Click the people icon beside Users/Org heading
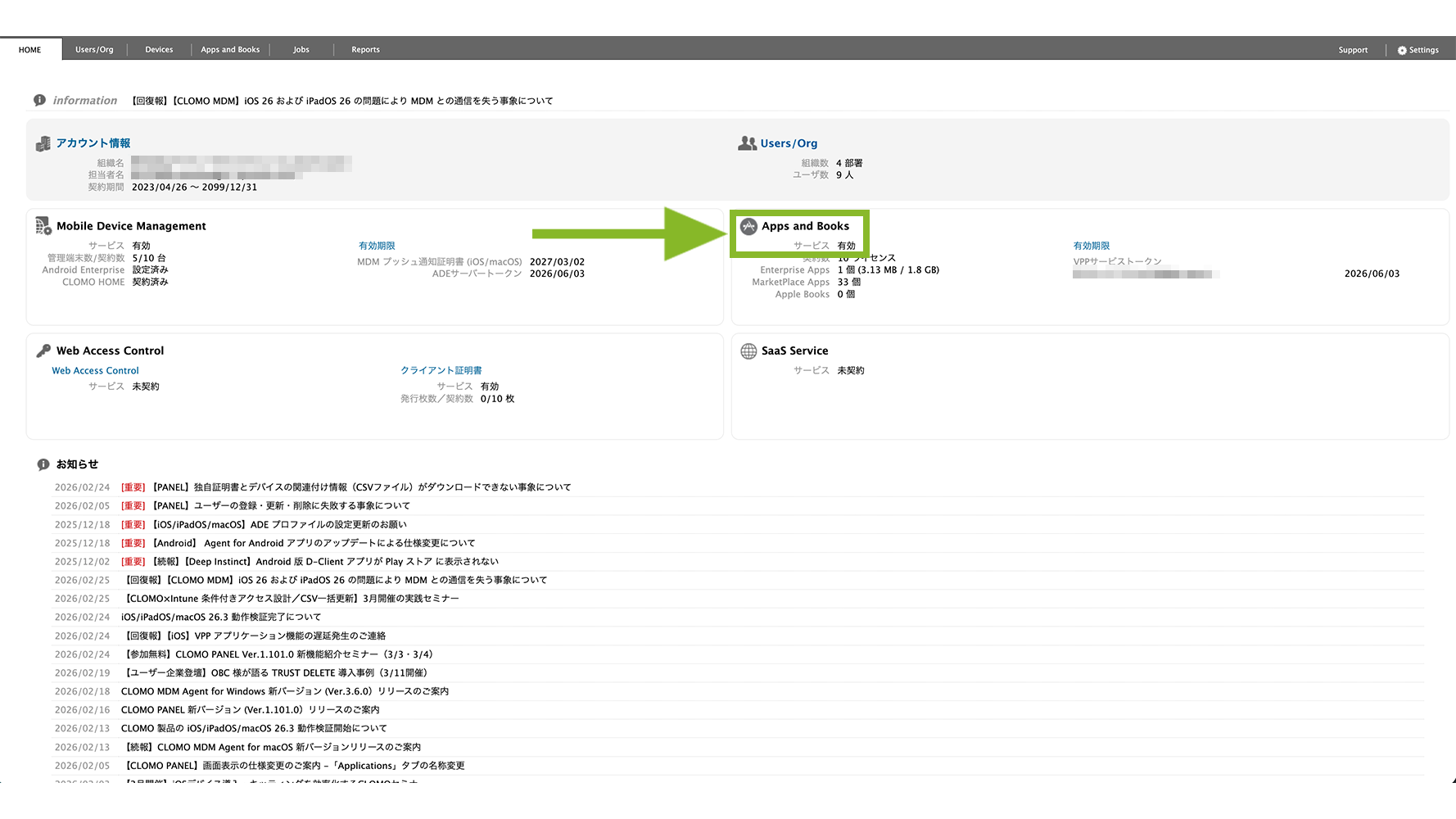Image resolution: width=1456 pixels, height=819 pixels. pyautogui.click(x=747, y=143)
